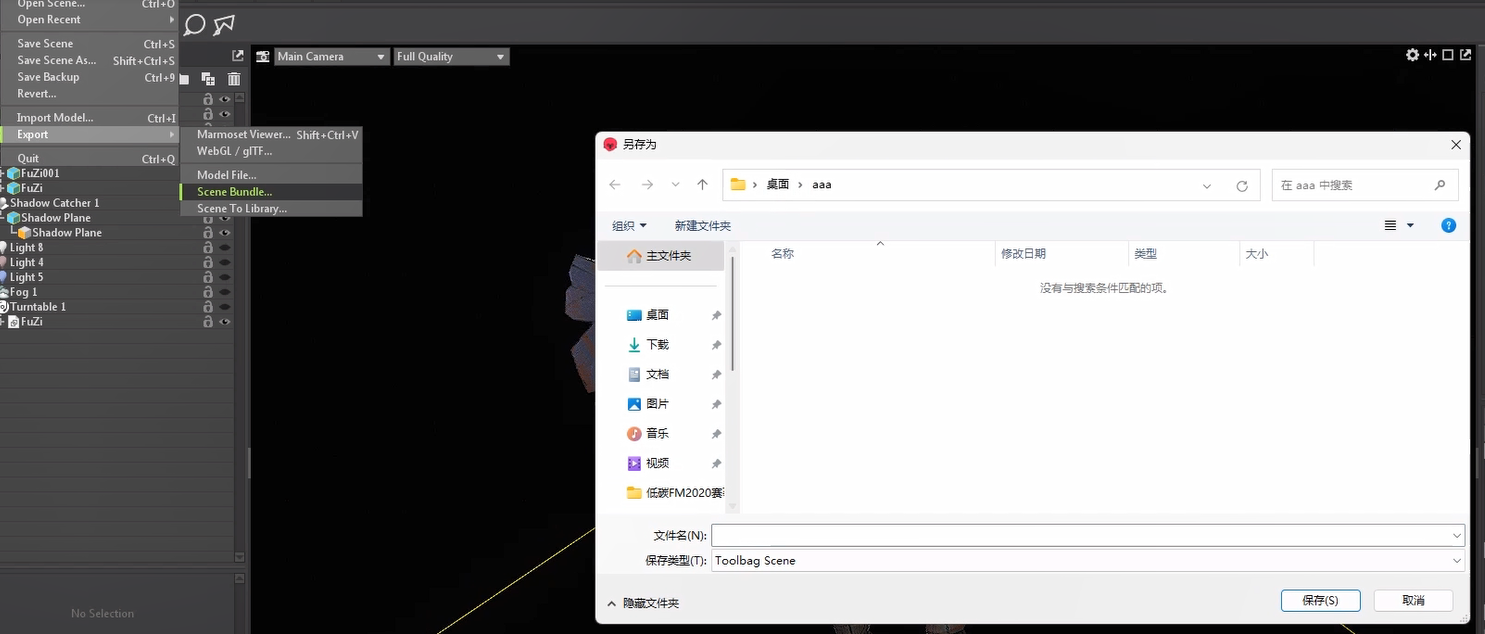Image resolution: width=1485 pixels, height=634 pixels.
Task: Go up one folder level in dialog
Action: pos(702,185)
